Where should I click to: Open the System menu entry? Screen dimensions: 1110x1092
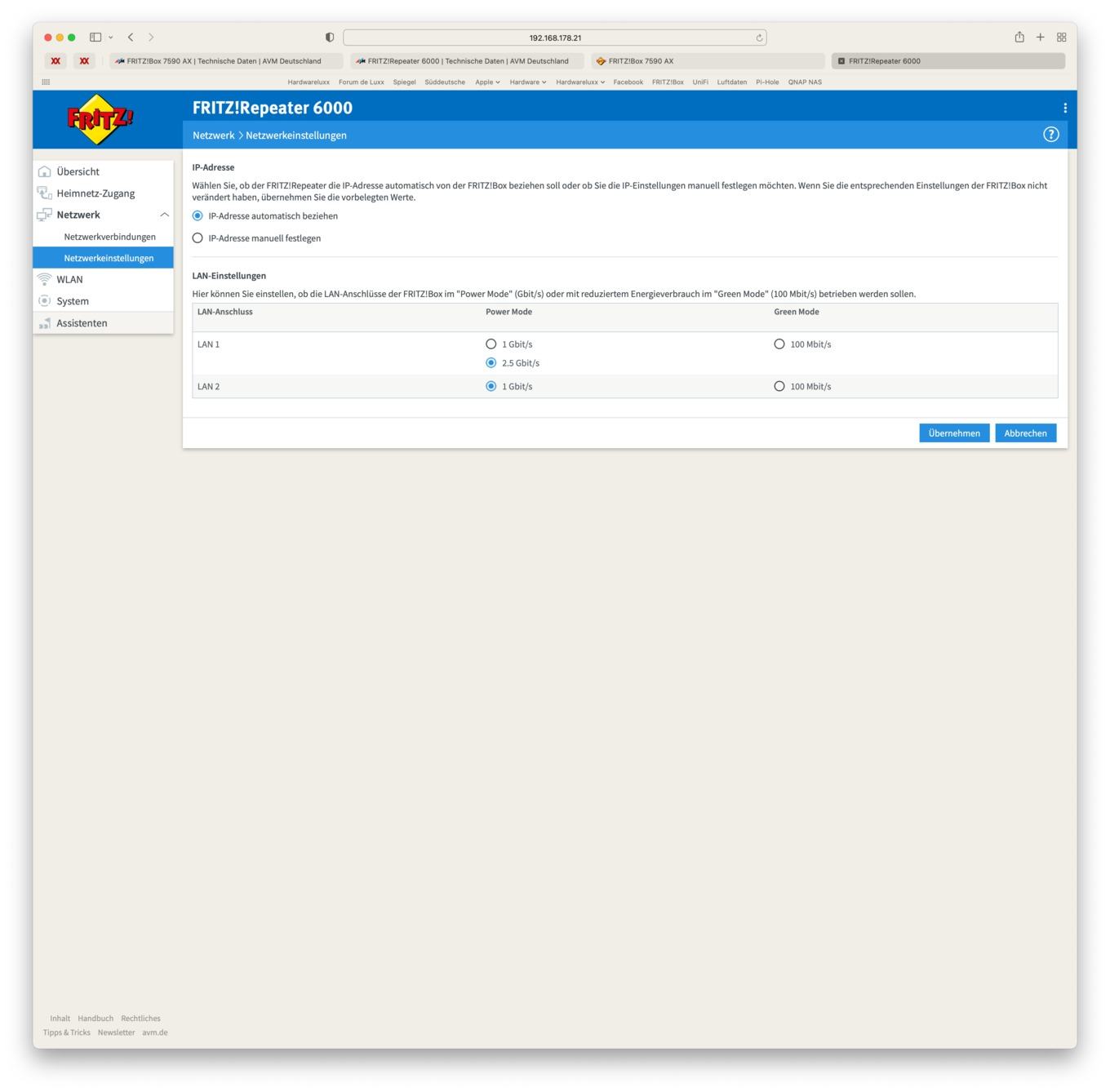(73, 301)
